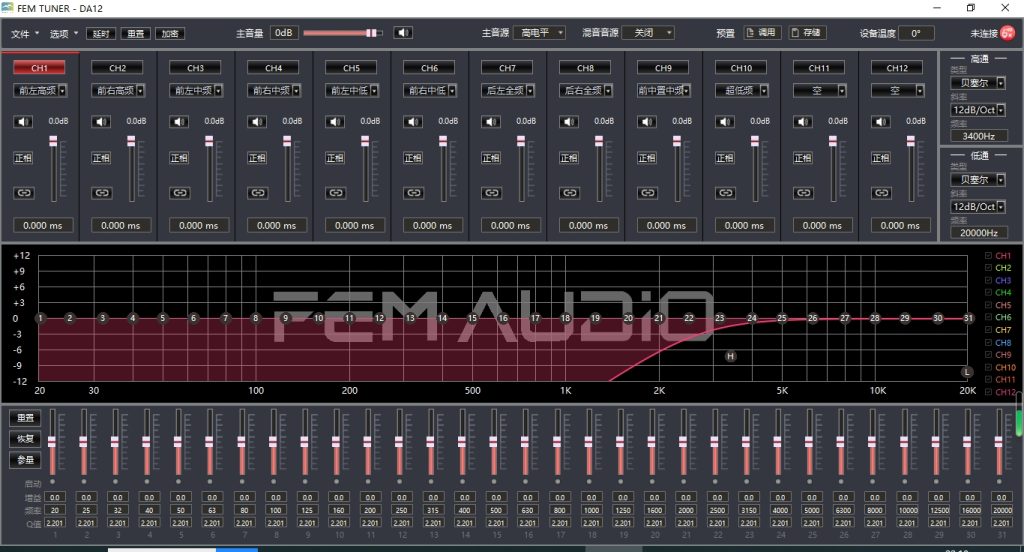
Task: Click the 延时 button in the top toolbar
Action: coord(101,33)
